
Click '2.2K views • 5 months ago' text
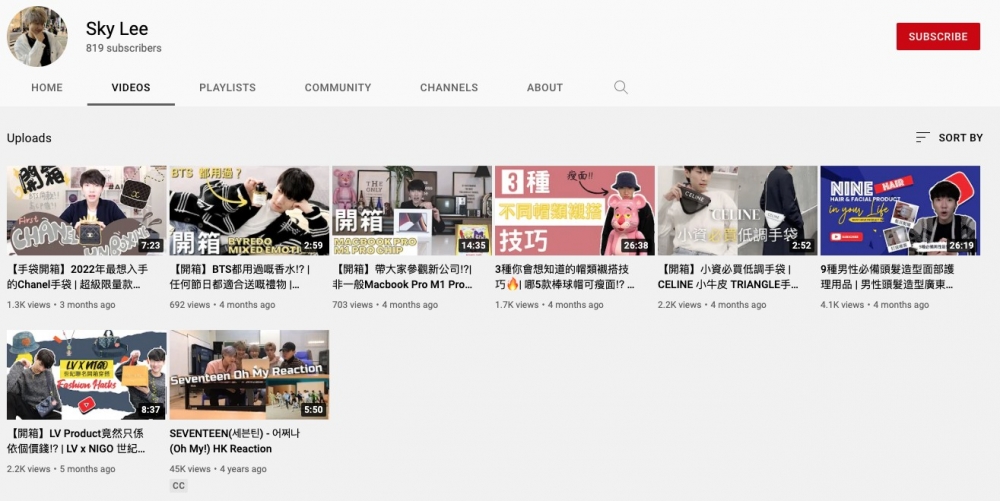point(61,468)
